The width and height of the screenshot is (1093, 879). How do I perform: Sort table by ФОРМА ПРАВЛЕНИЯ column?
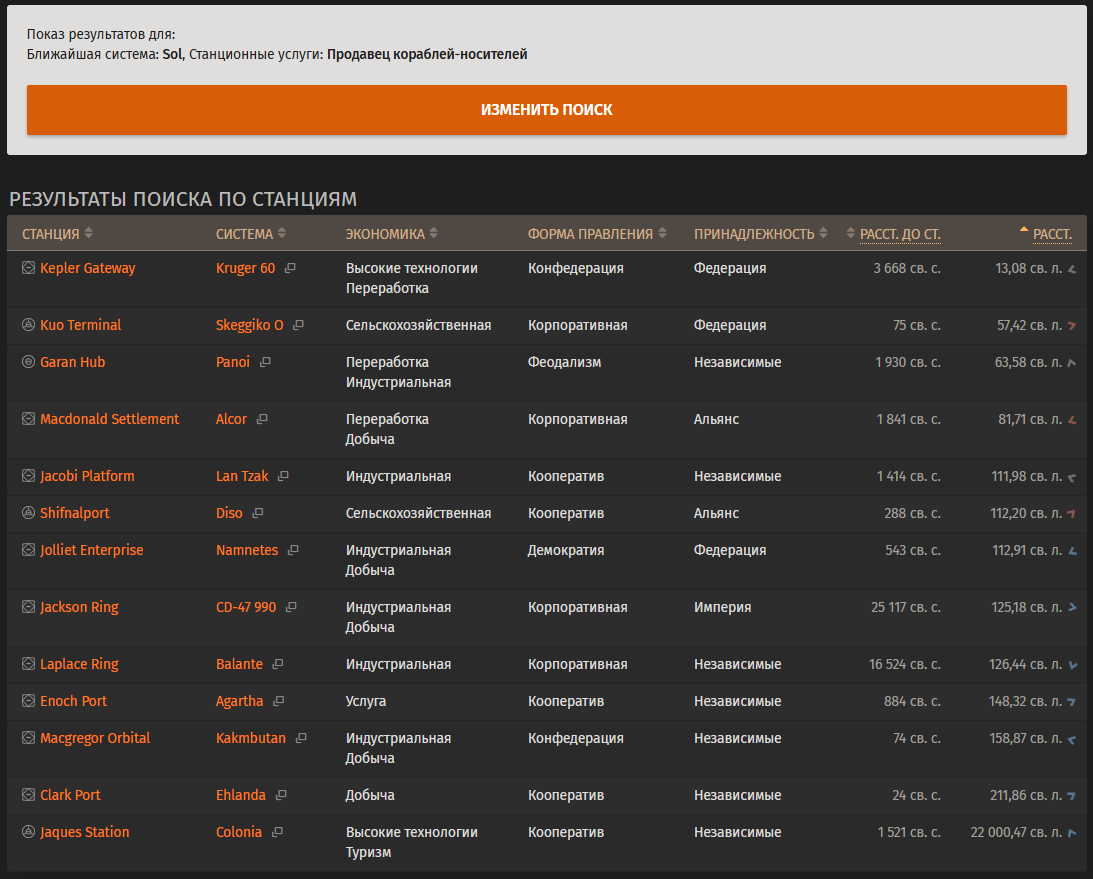[x=597, y=234]
